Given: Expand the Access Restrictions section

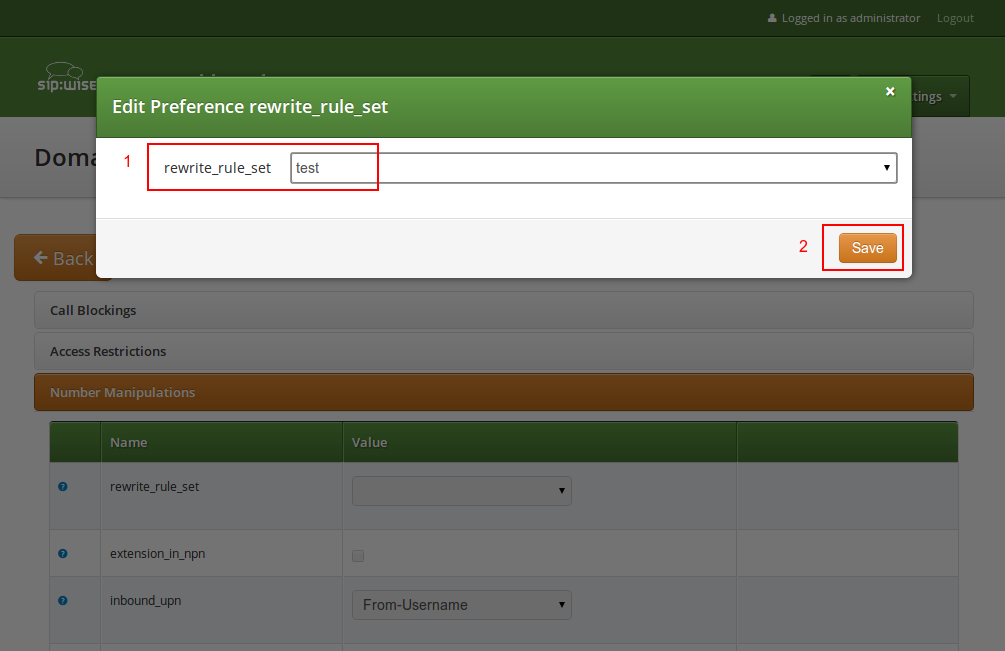Looking at the screenshot, I should [503, 351].
